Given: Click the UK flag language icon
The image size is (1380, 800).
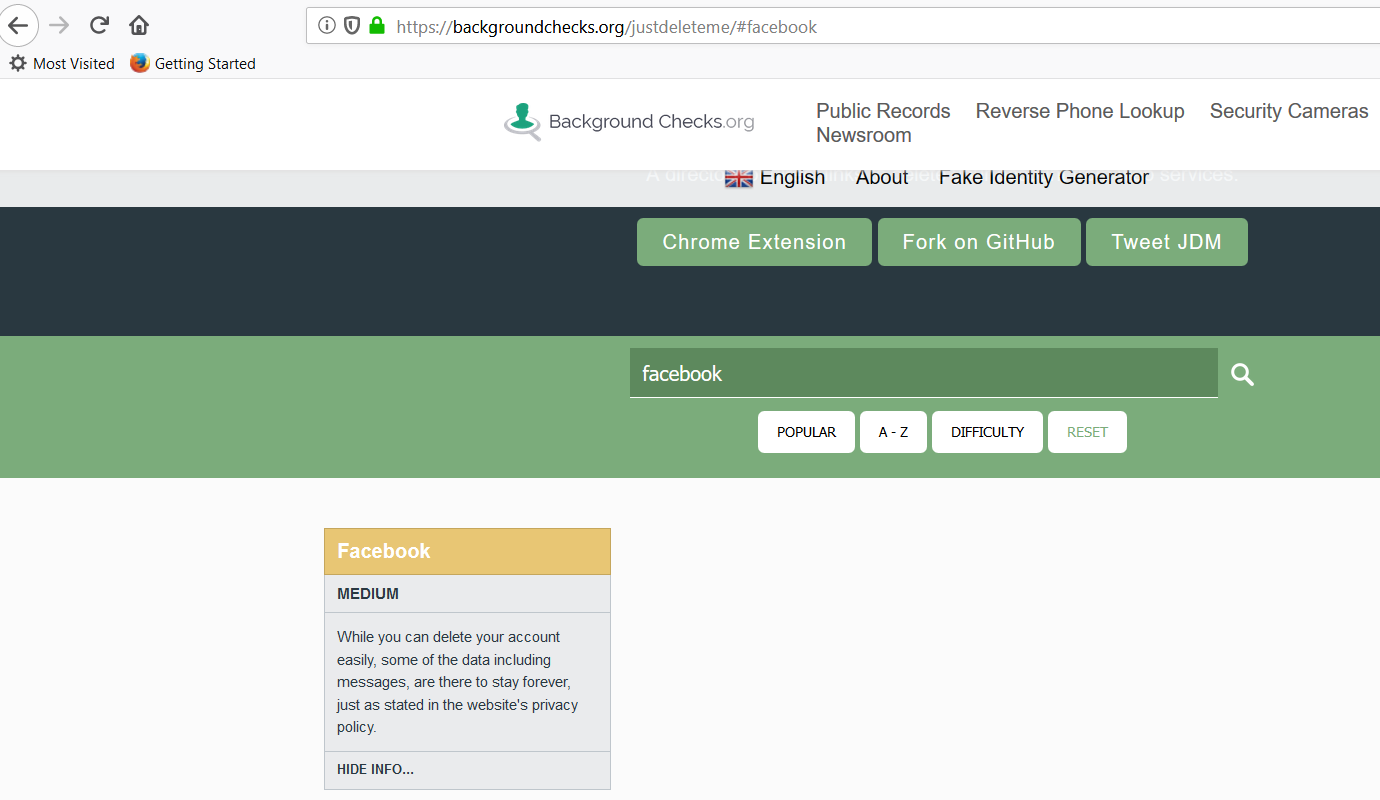Looking at the screenshot, I should pos(739,178).
